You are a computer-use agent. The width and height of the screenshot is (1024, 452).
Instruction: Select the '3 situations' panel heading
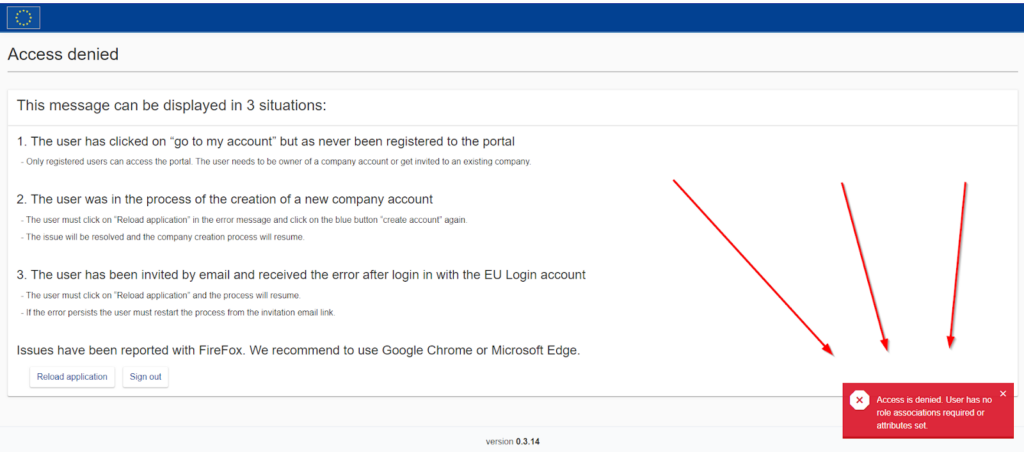point(171,105)
